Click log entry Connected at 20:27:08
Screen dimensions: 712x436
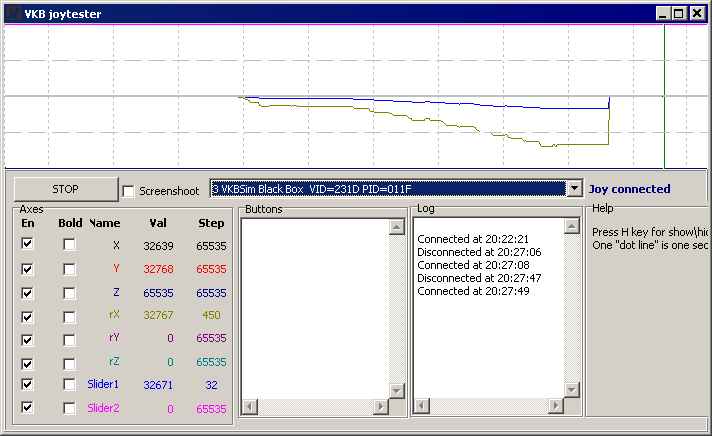pyautogui.click(x=473, y=265)
